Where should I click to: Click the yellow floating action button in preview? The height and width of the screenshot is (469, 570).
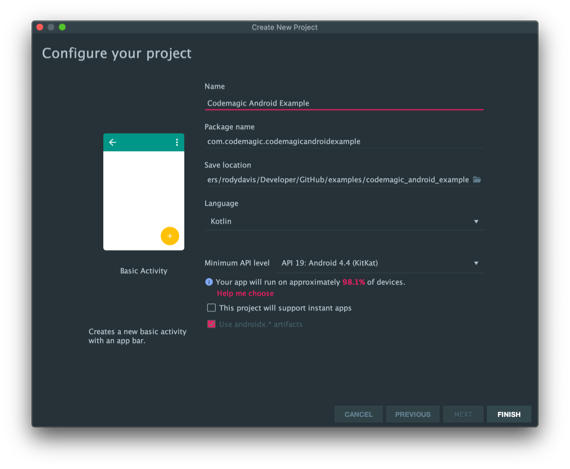[170, 236]
